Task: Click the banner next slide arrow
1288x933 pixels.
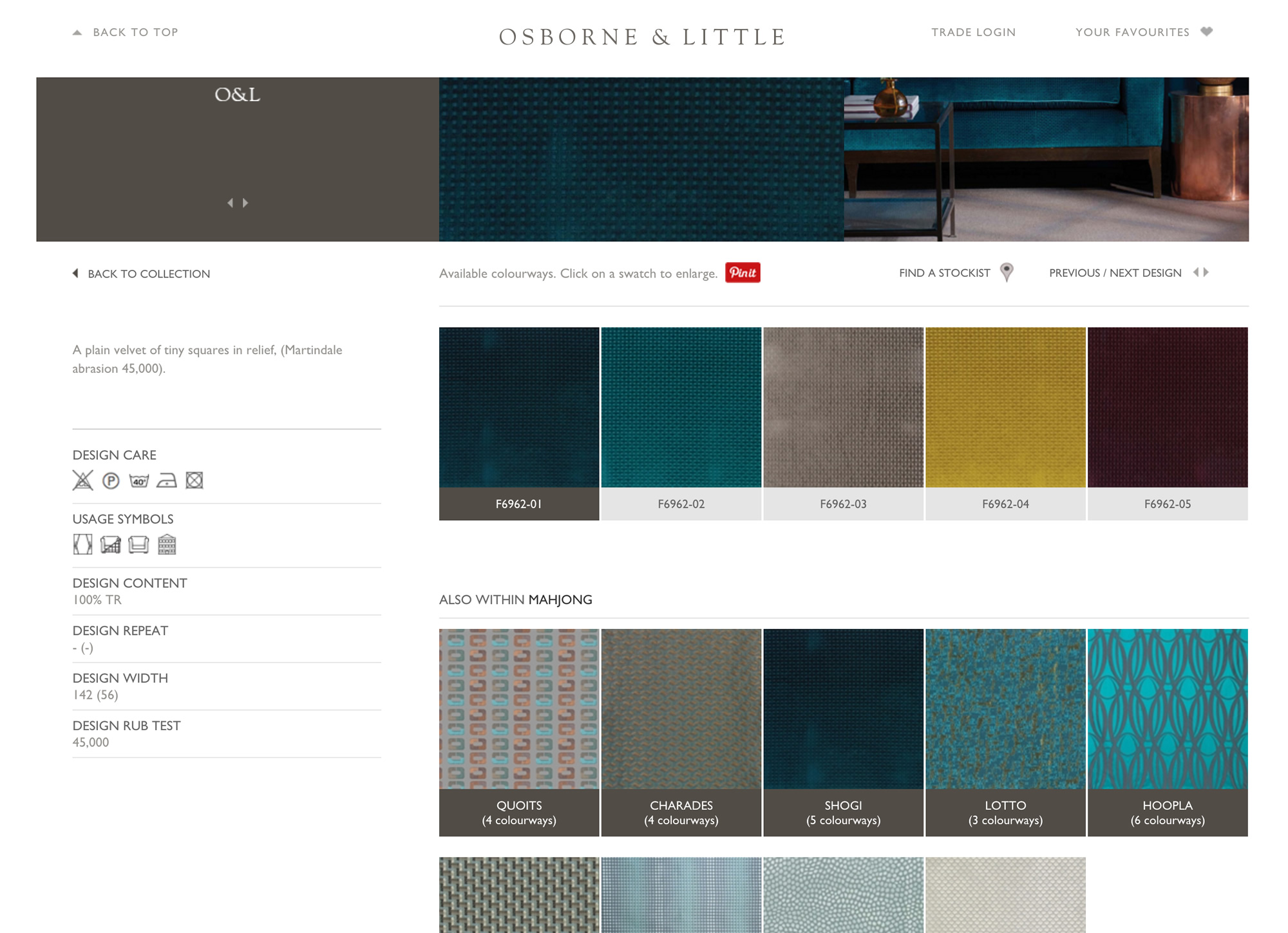Action: point(245,203)
